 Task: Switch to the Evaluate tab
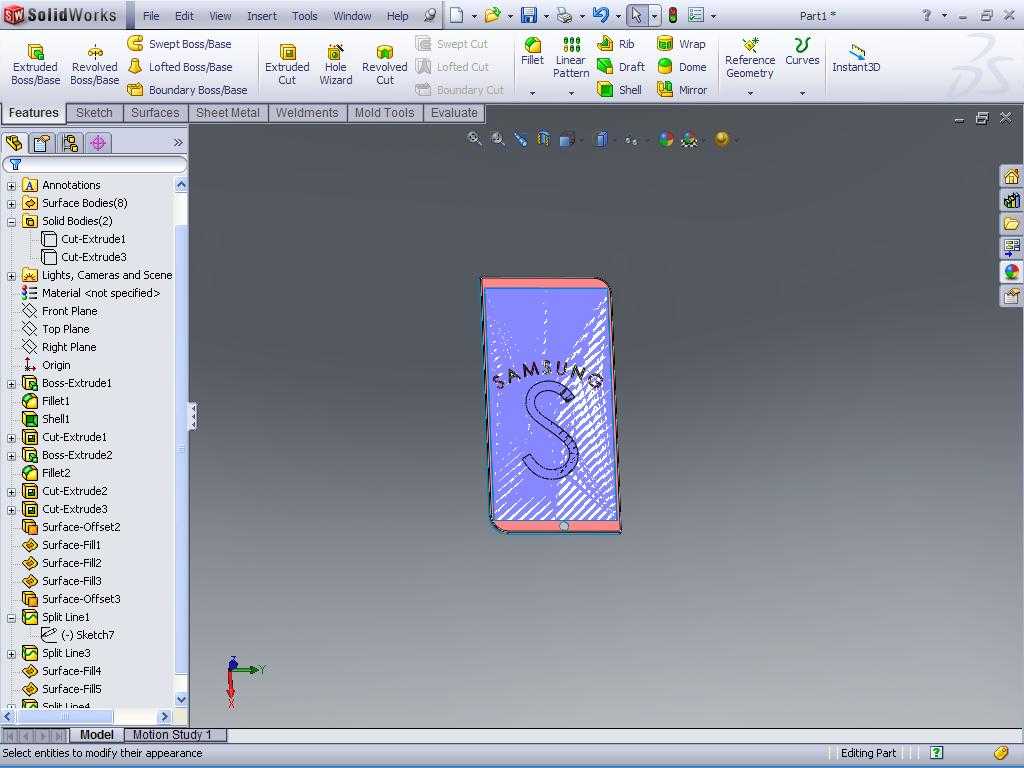(x=454, y=113)
